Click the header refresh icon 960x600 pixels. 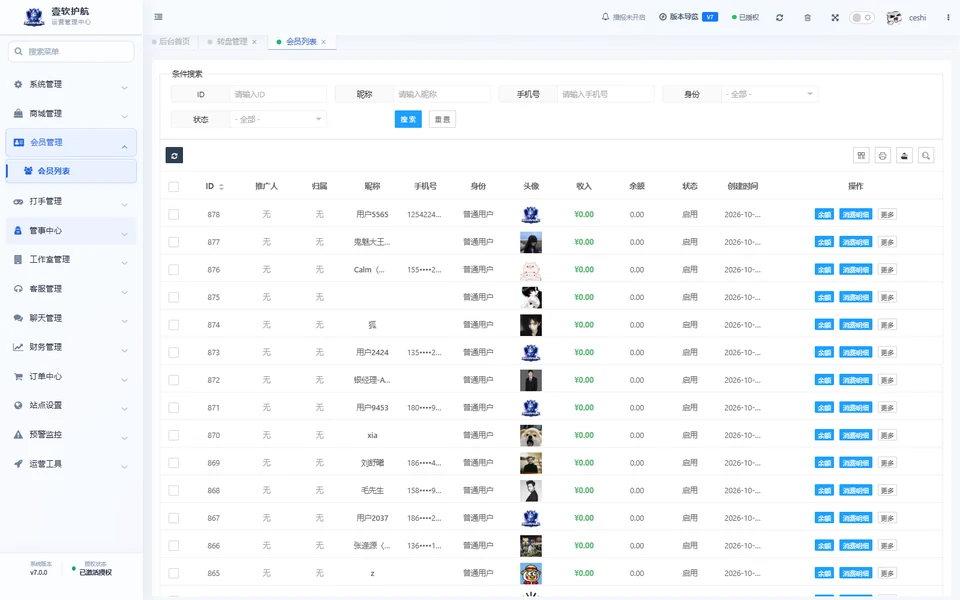point(779,18)
